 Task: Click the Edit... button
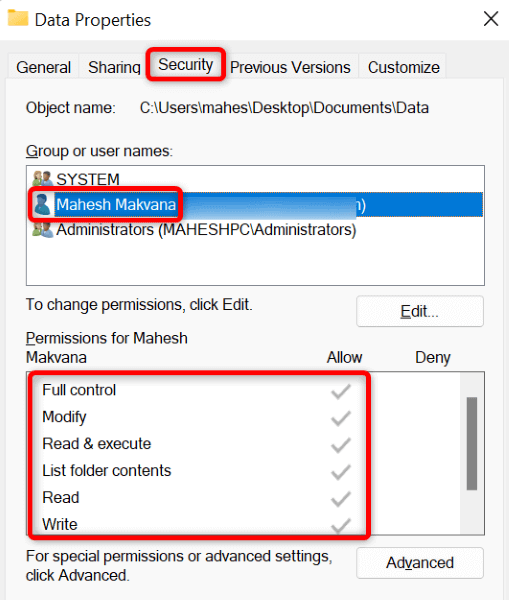click(420, 311)
